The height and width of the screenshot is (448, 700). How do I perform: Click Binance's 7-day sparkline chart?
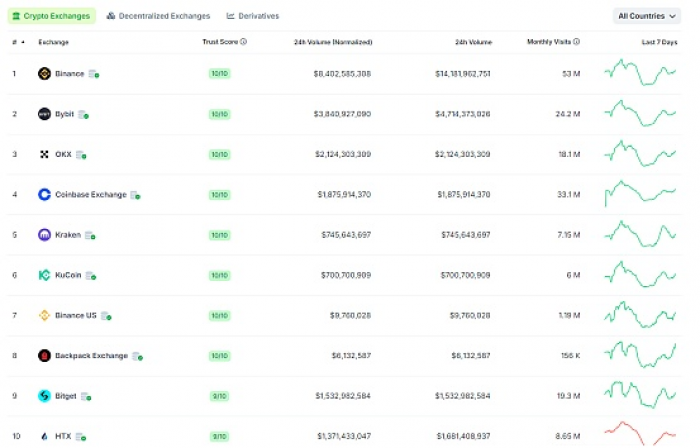pyautogui.click(x=640, y=72)
